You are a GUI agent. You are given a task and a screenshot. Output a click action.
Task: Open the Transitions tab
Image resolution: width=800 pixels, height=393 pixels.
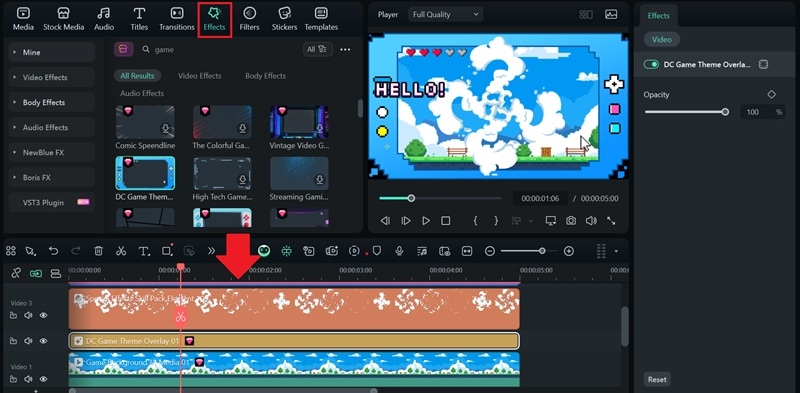pyautogui.click(x=177, y=19)
